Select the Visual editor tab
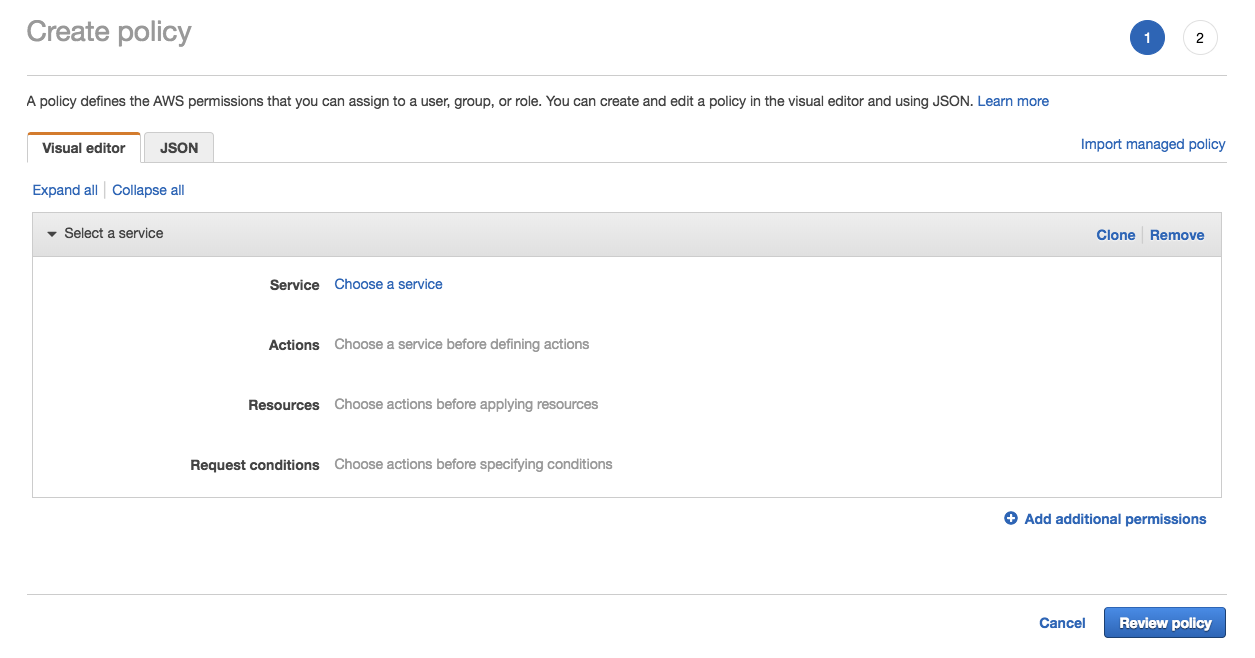This screenshot has width=1255, height=658. click(84, 148)
